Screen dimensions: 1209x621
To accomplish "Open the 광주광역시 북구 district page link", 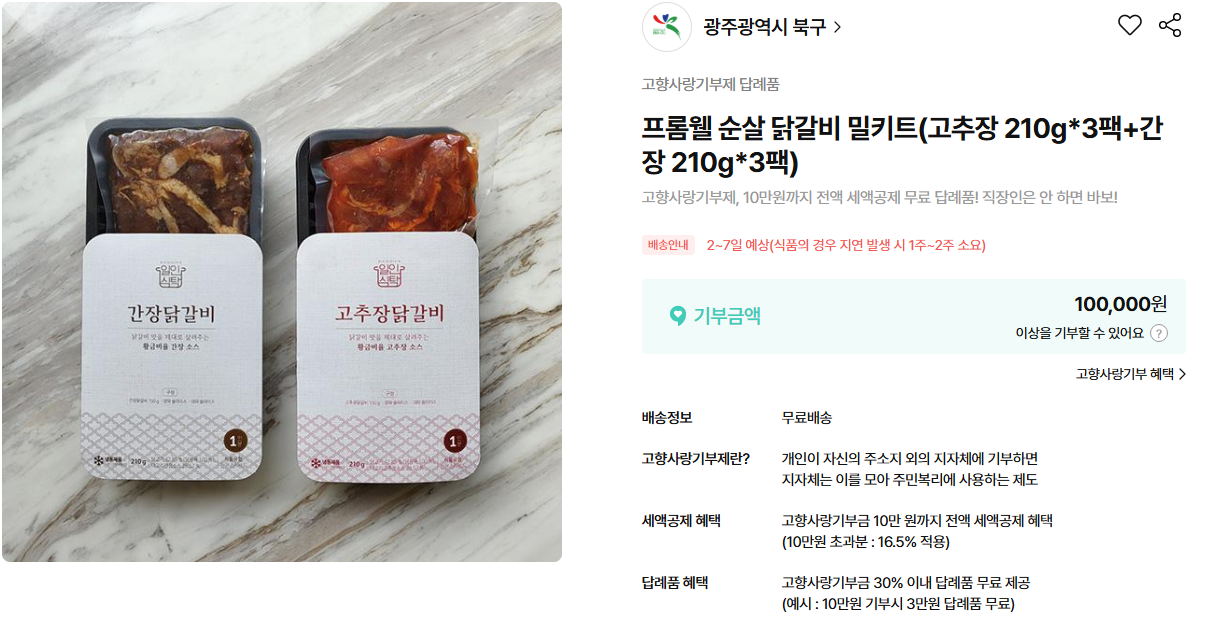I will point(765,27).
